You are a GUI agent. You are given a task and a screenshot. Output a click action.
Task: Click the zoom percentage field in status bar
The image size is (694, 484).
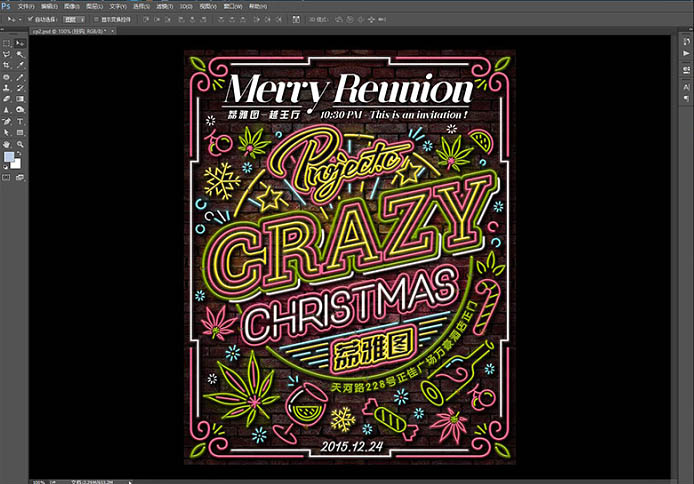(39, 480)
